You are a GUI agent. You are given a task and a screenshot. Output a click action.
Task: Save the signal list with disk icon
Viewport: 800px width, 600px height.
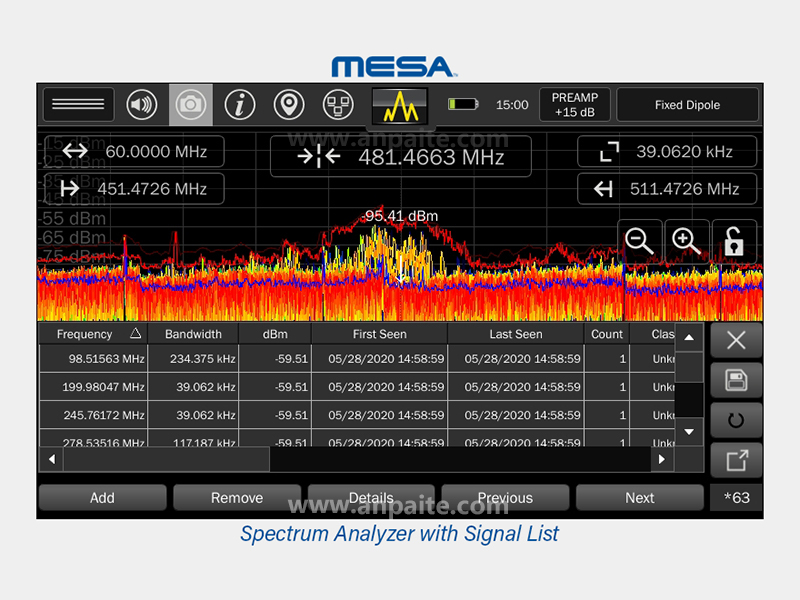point(736,380)
